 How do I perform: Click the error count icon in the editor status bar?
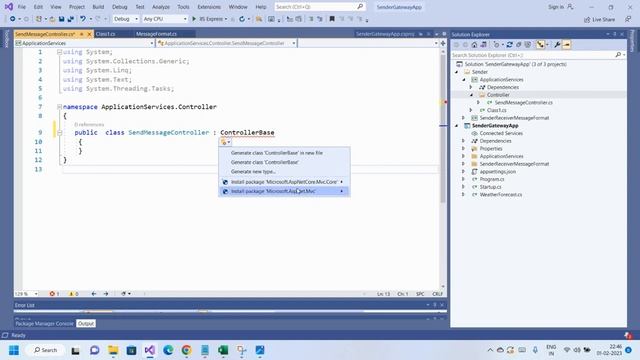point(52,293)
